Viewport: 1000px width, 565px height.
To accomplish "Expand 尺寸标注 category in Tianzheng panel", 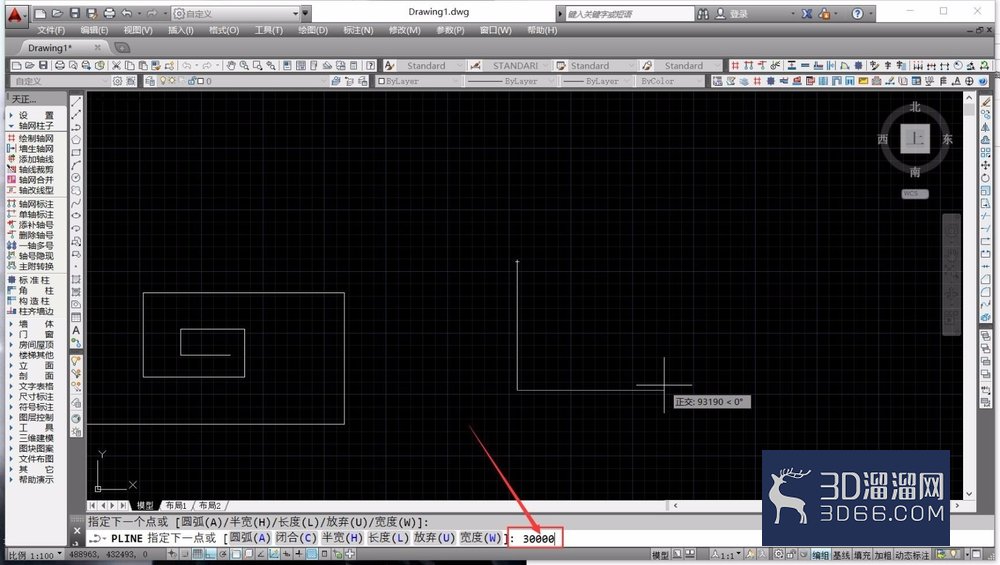I will [36, 397].
